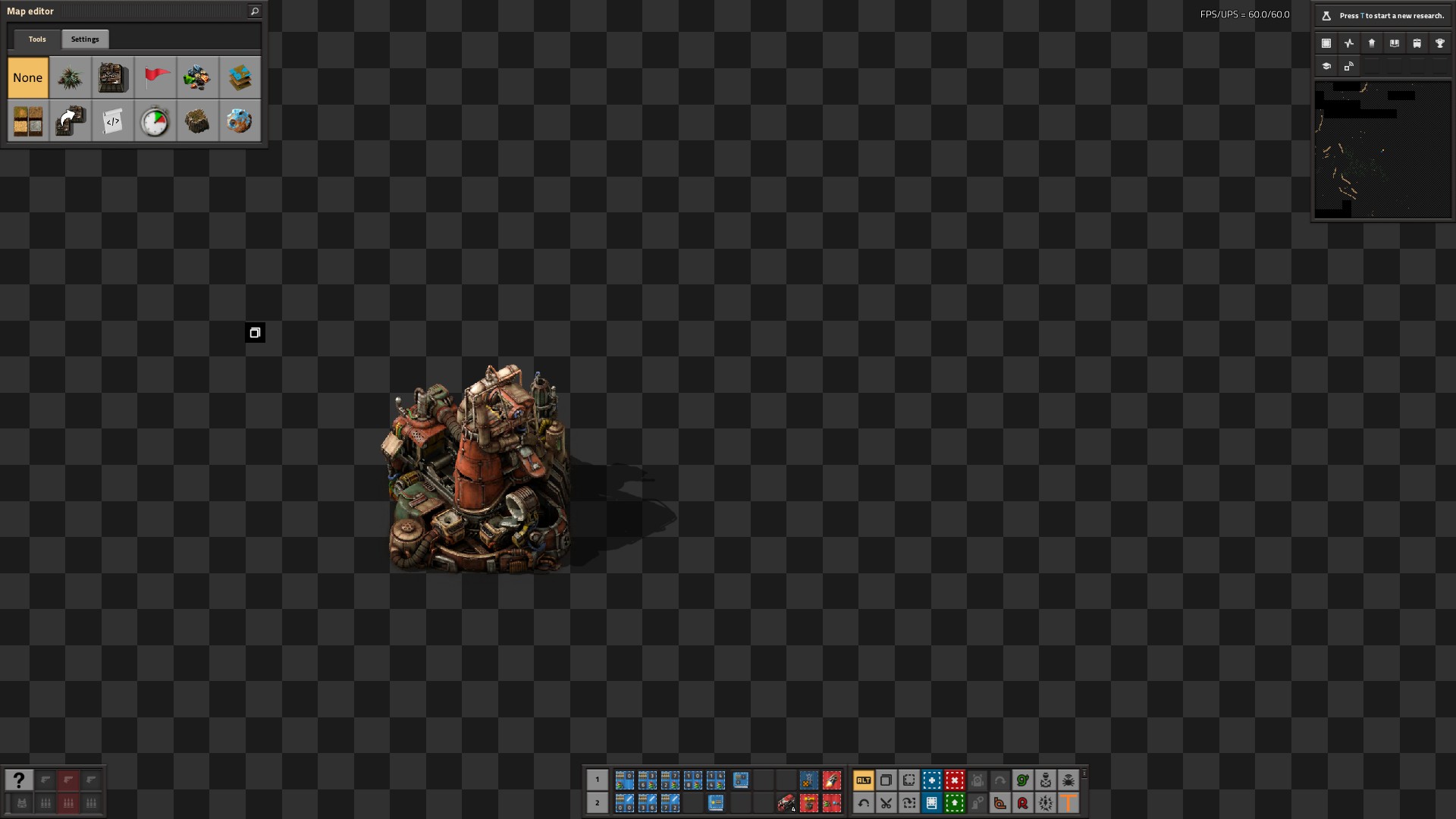Pick starred blueprint book in row 2

pos(716,802)
